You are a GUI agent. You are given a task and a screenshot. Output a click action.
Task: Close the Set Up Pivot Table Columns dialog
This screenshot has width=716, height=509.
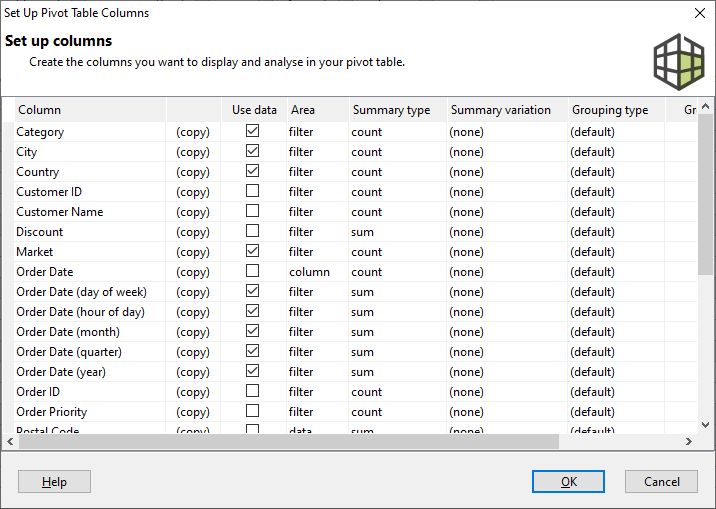pyautogui.click(x=699, y=13)
